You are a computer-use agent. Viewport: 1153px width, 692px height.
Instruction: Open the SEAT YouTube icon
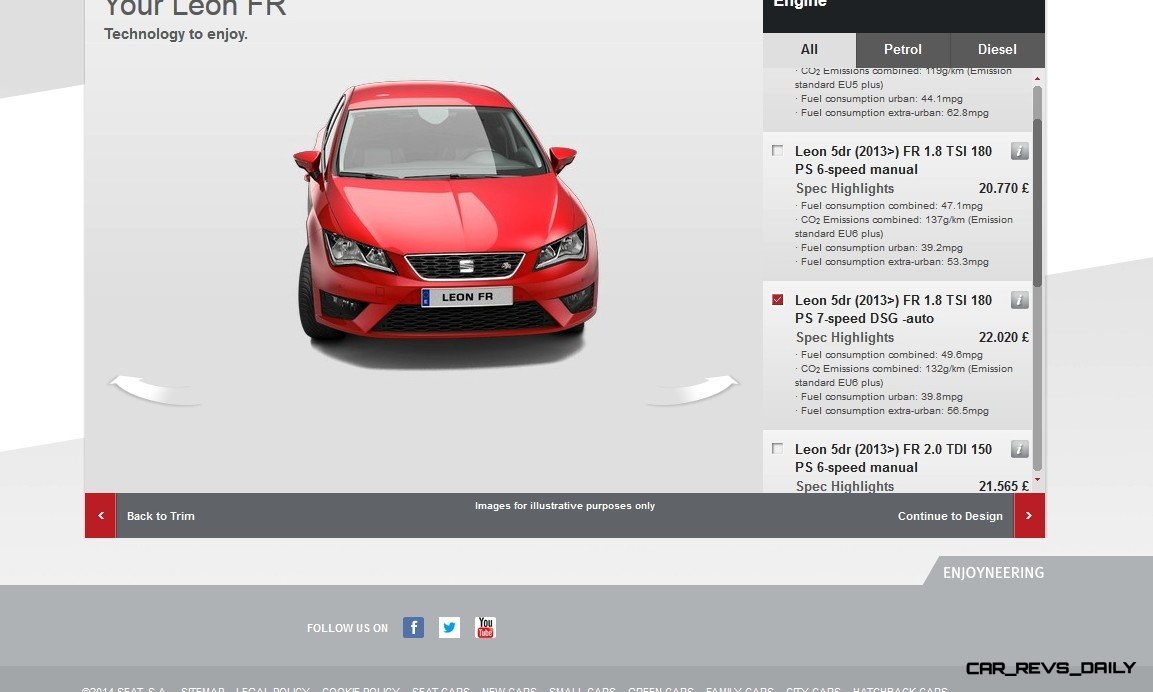point(485,627)
